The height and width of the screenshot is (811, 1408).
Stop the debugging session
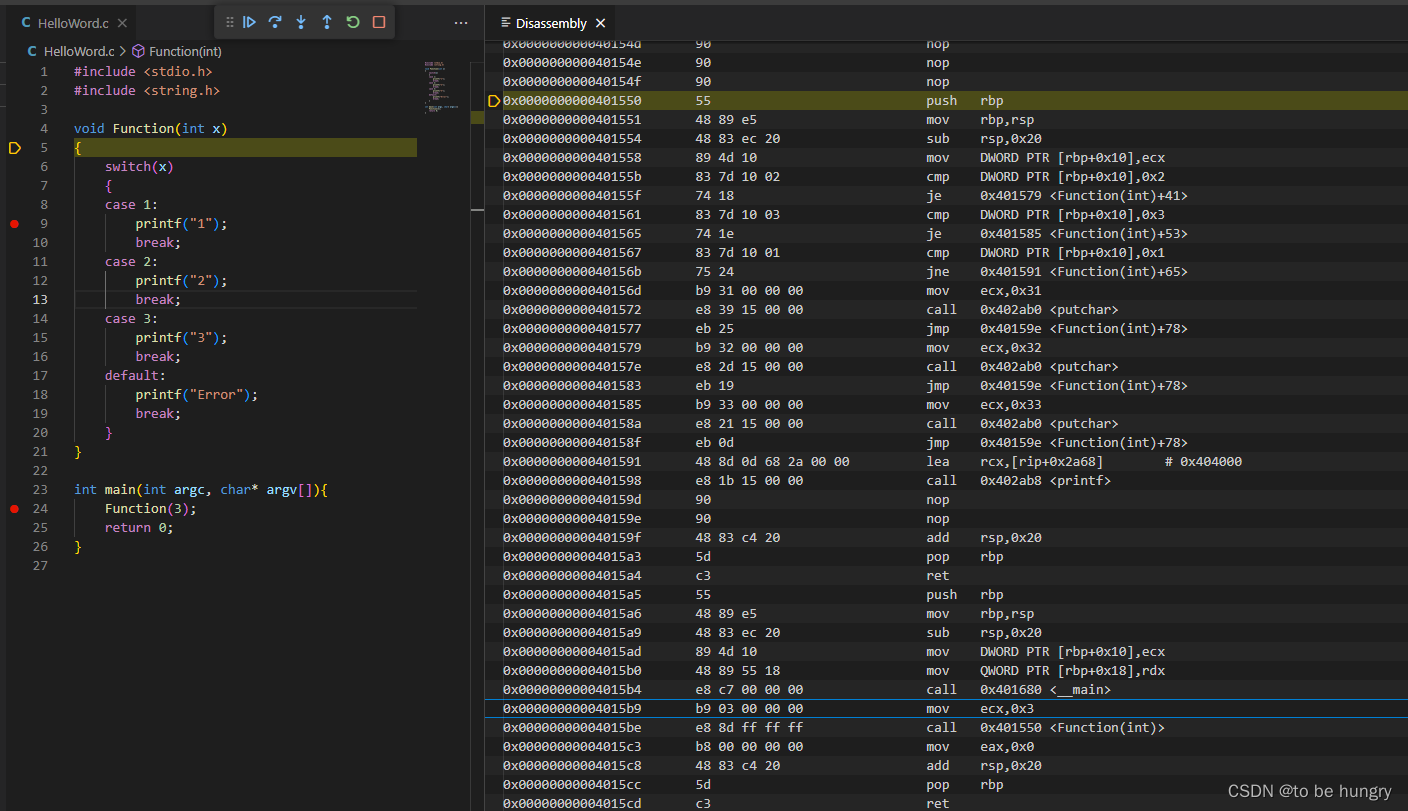(379, 22)
